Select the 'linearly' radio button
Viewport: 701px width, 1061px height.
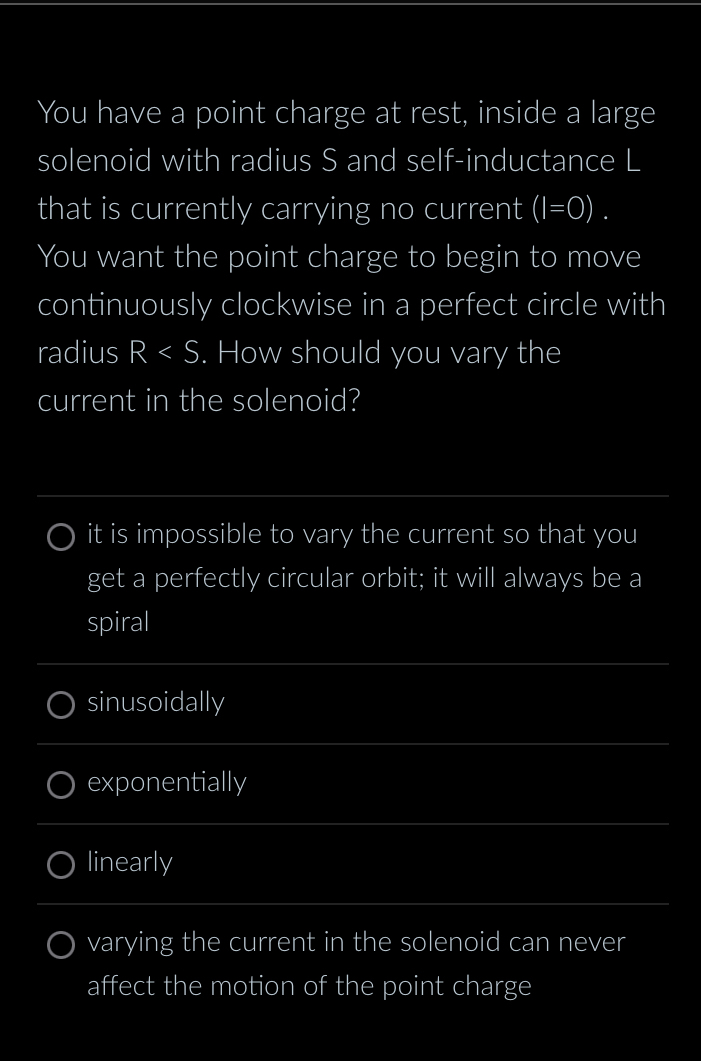pyautogui.click(x=61, y=864)
